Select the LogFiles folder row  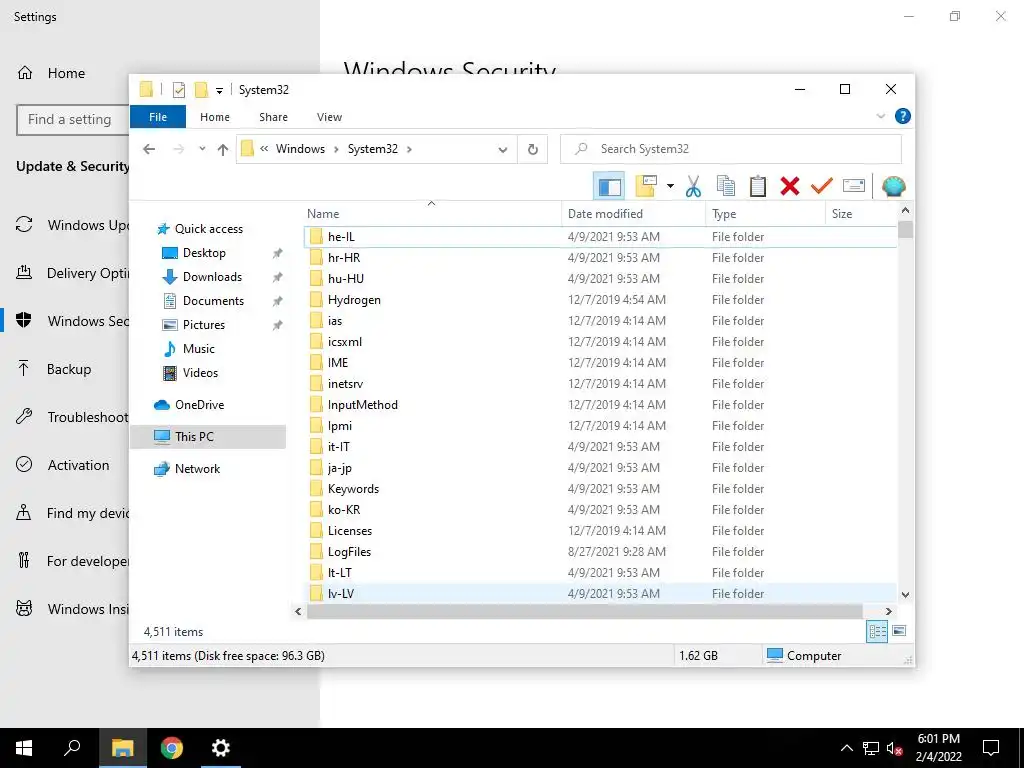pyautogui.click(x=601, y=552)
